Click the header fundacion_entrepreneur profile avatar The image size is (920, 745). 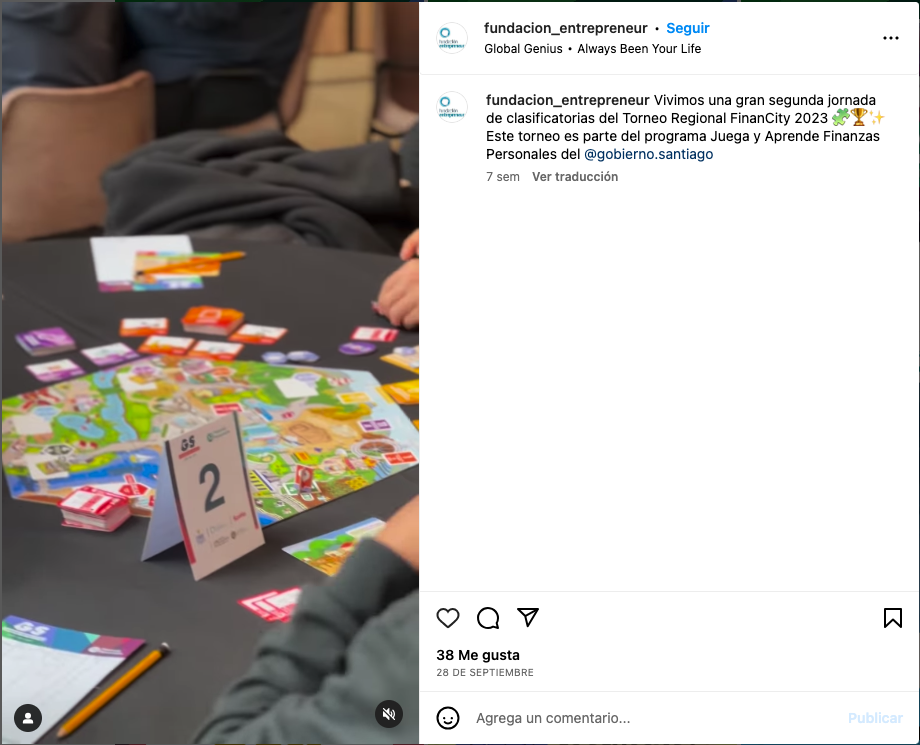coord(452,38)
